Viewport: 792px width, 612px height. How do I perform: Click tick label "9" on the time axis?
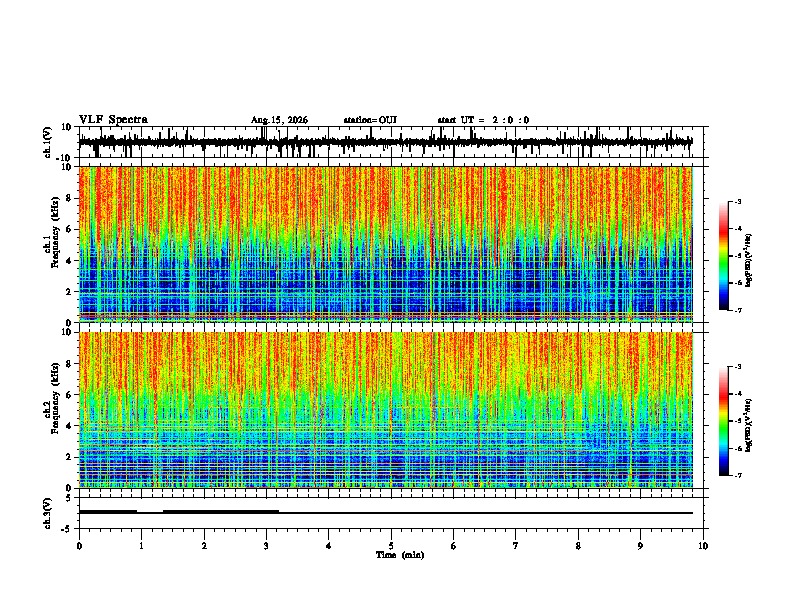(640, 546)
